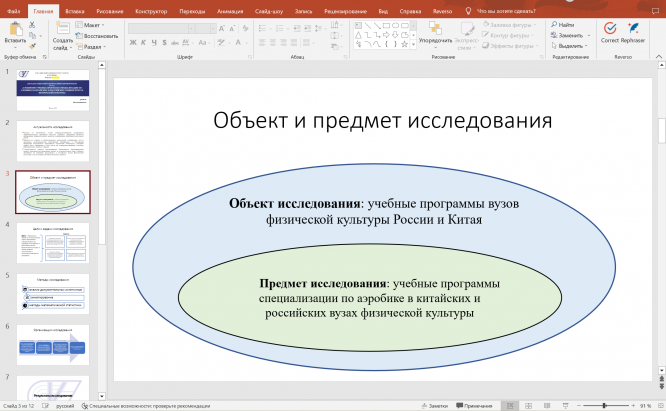Switch to the Вставка tab
This screenshot has width=666, height=411.
tap(73, 10)
